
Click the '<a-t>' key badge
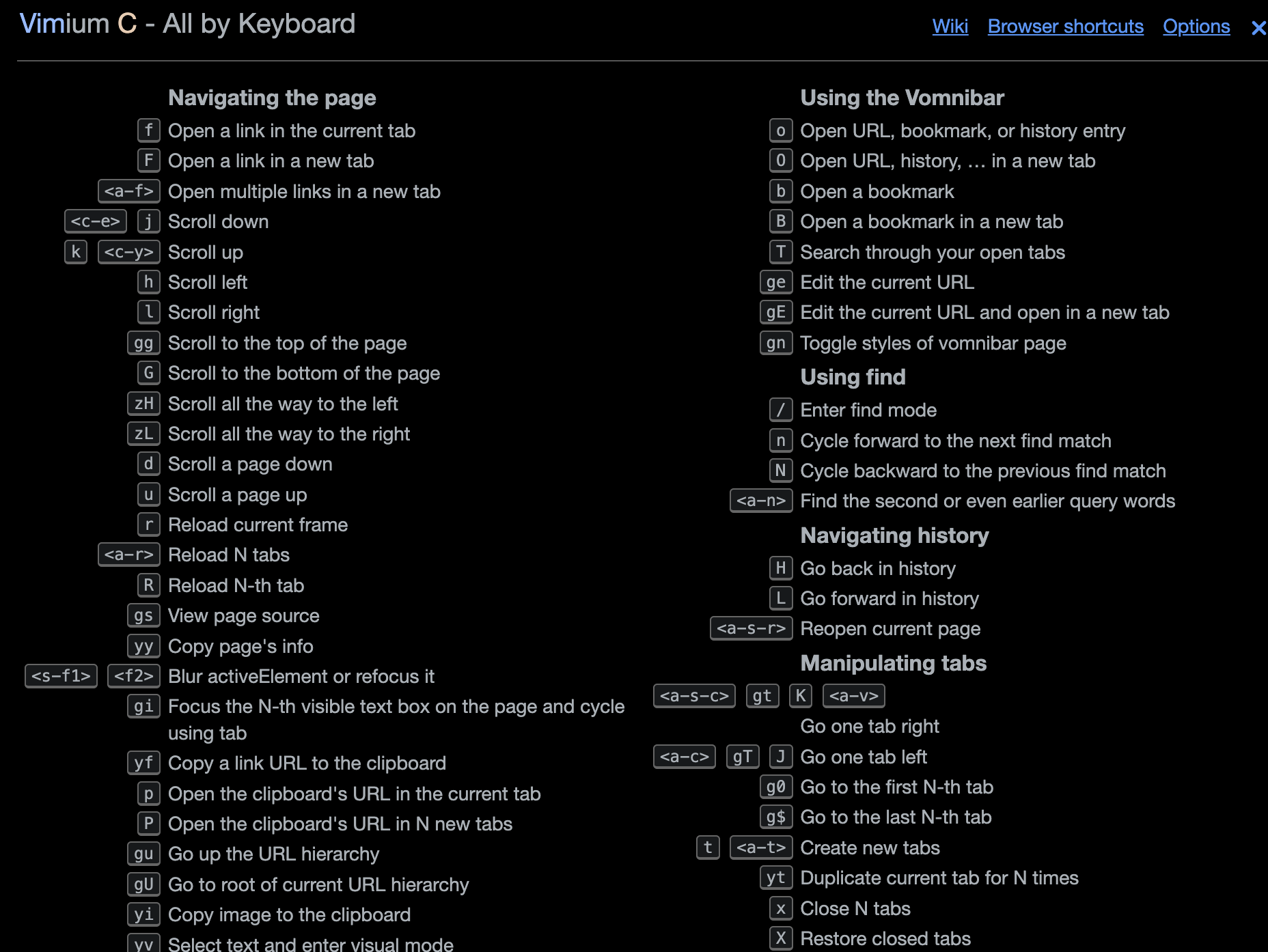(761, 848)
